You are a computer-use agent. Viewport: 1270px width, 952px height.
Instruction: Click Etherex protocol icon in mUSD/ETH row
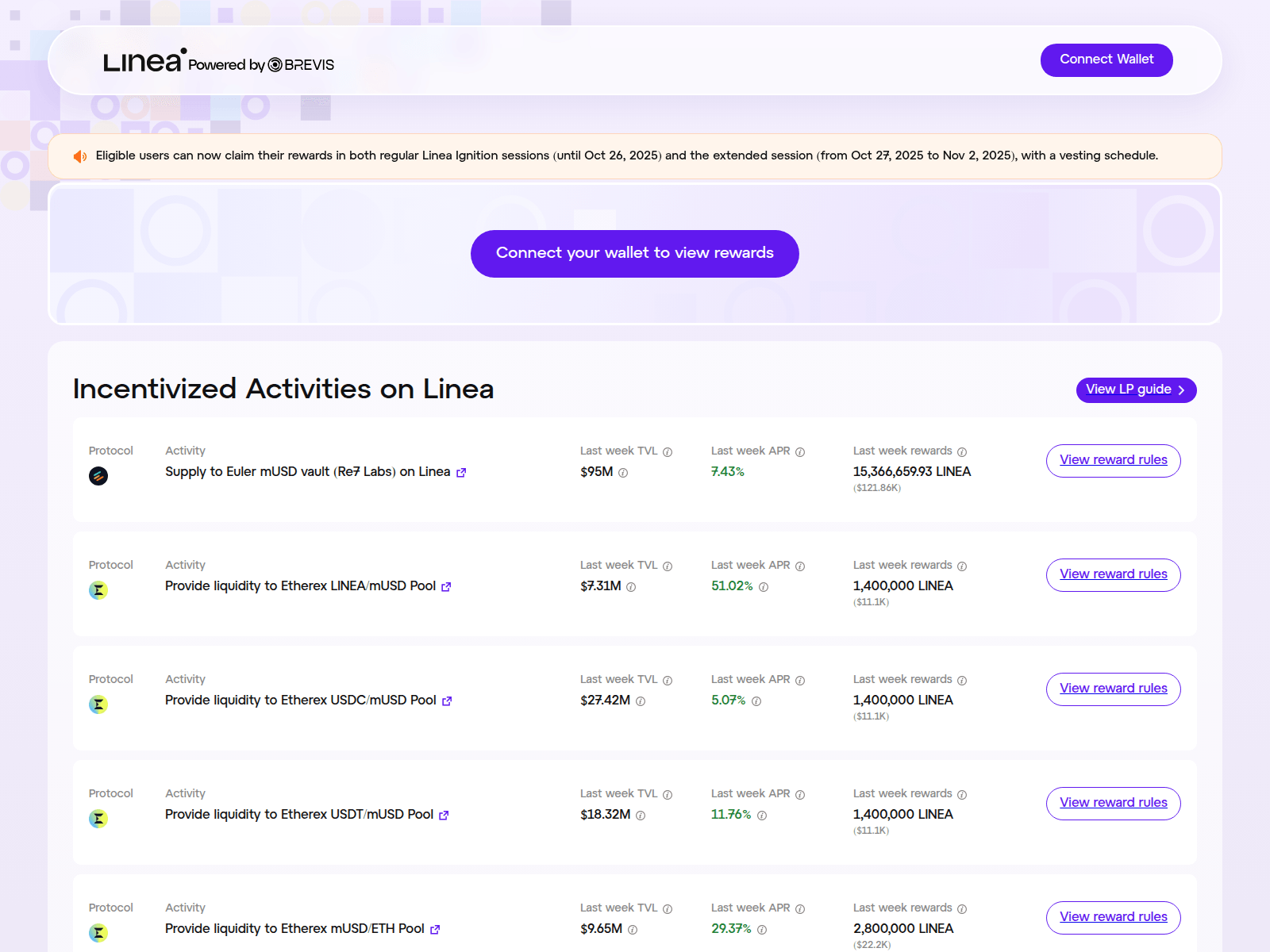click(98, 933)
